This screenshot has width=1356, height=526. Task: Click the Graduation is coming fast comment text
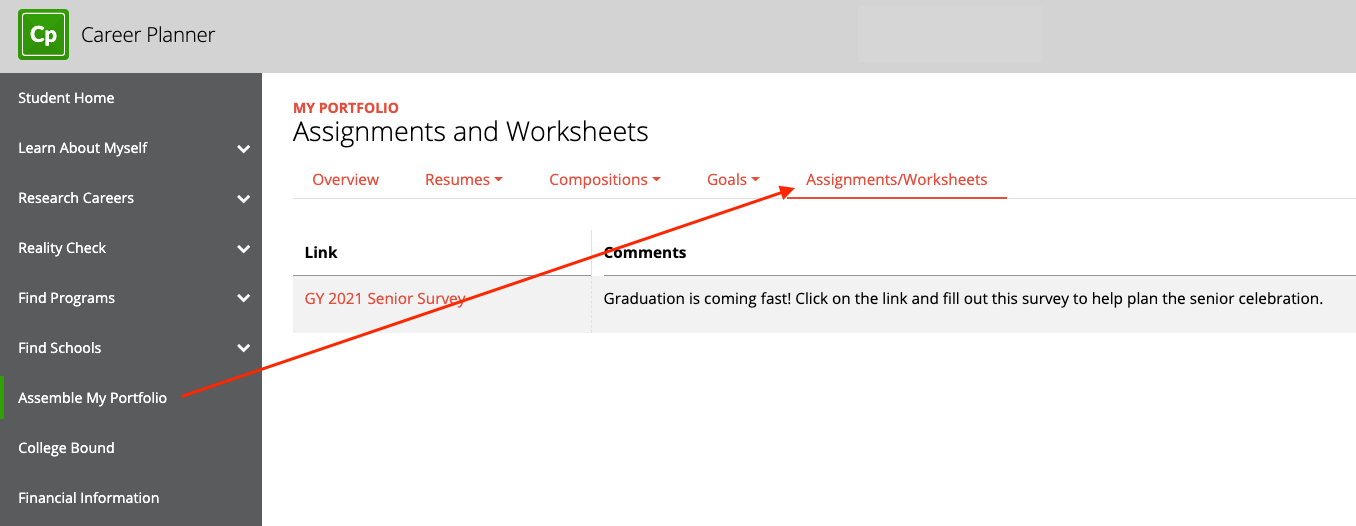click(963, 299)
